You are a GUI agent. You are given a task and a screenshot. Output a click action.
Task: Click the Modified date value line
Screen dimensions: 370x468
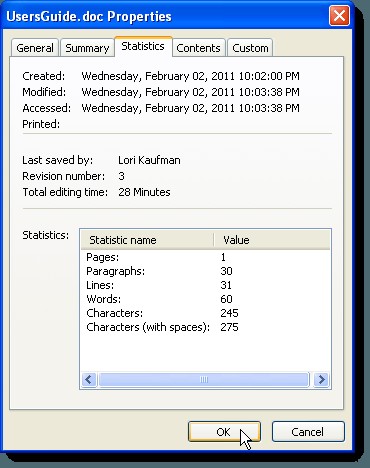click(190, 92)
